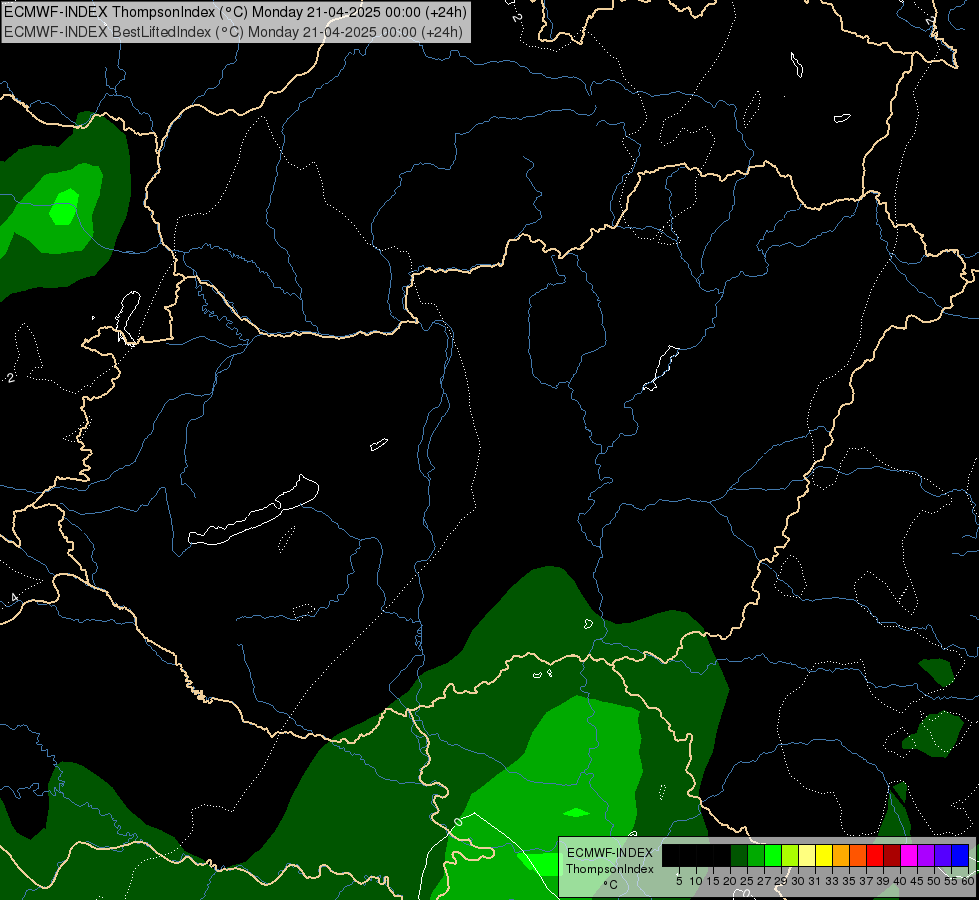The image size is (979, 900).
Task: Select the dark green 20–25 legend swatch
Action: click(x=739, y=855)
